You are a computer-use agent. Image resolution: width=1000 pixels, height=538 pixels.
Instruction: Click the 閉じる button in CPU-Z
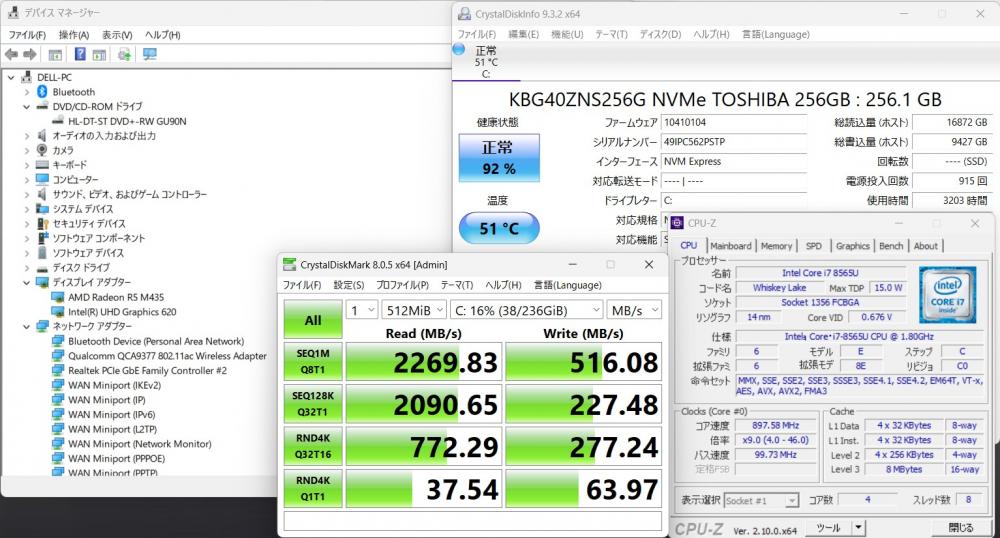(x=960, y=528)
